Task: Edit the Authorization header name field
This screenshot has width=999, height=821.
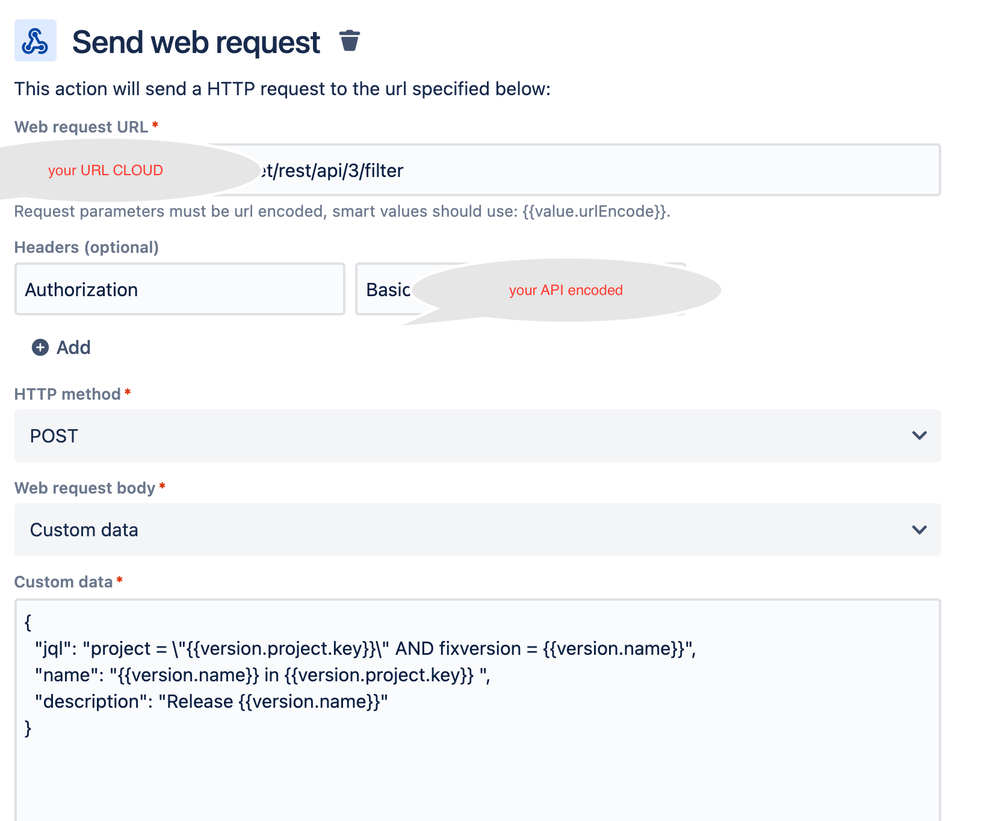Action: (180, 289)
